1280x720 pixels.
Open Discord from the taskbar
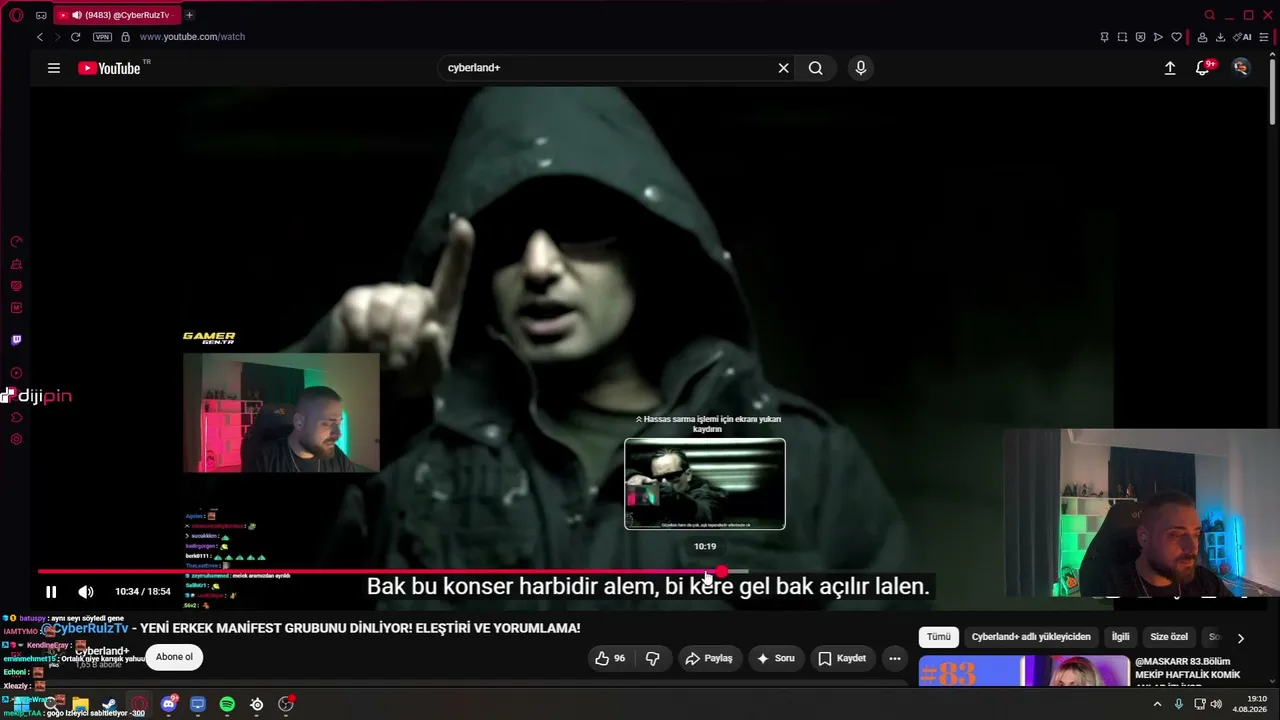pyautogui.click(x=168, y=705)
